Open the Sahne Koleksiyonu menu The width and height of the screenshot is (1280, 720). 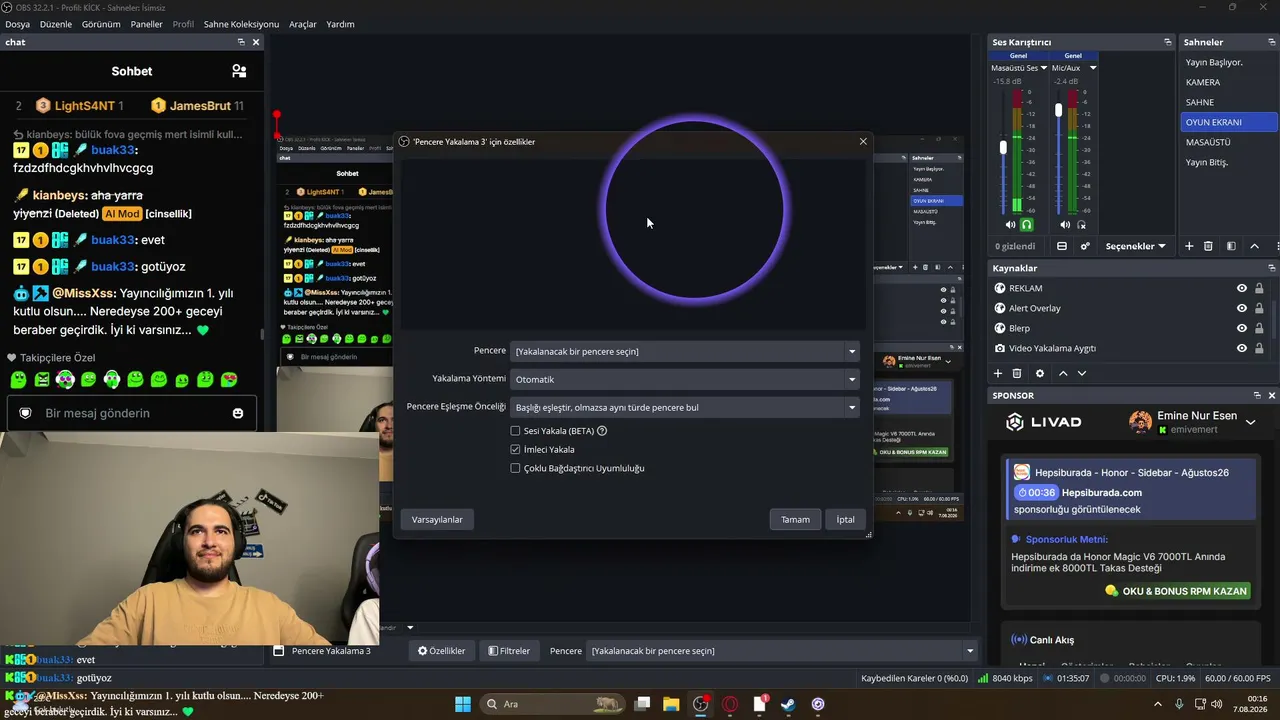click(x=241, y=24)
